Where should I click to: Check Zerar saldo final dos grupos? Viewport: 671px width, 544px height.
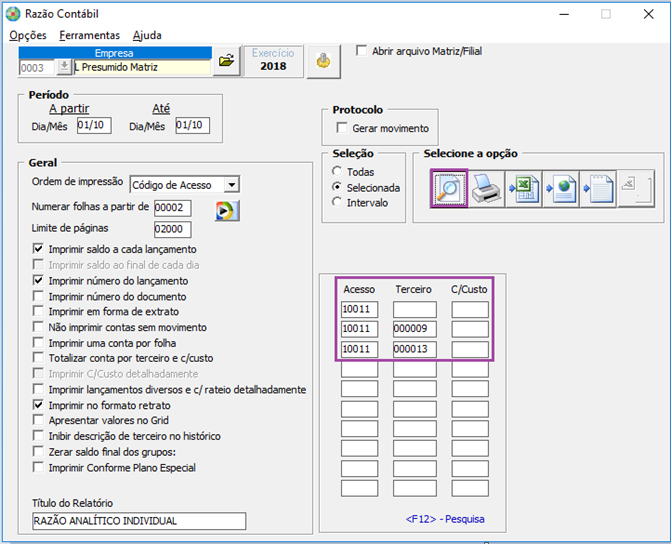coord(38,452)
